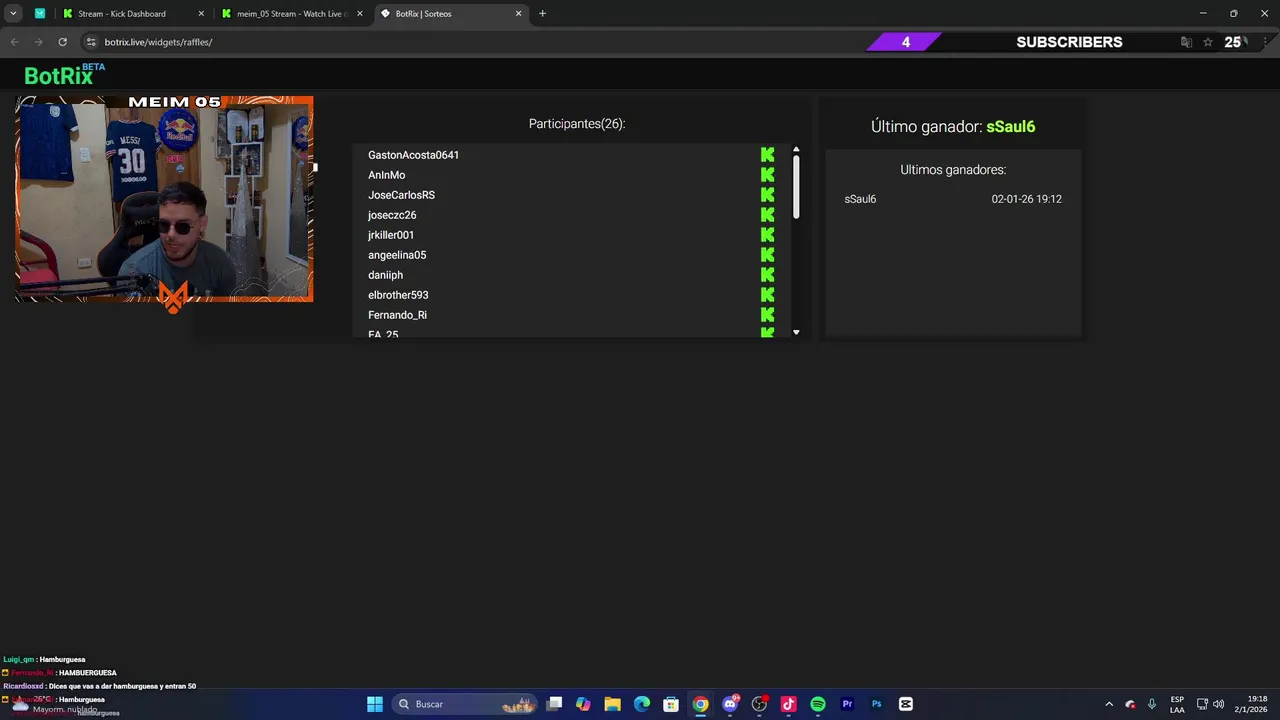
Task: Click the system tray microphone icon
Action: coord(1152,704)
